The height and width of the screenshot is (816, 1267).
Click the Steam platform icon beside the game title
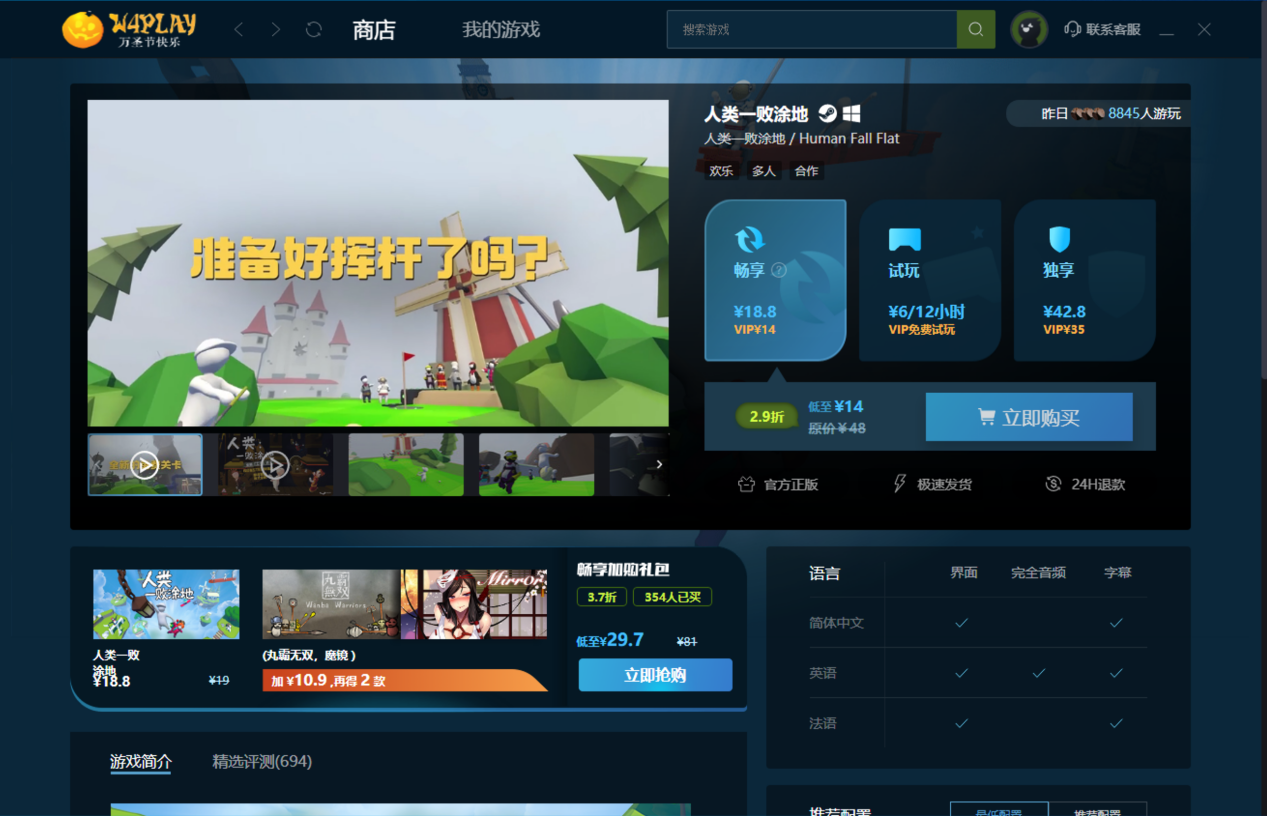[827, 112]
